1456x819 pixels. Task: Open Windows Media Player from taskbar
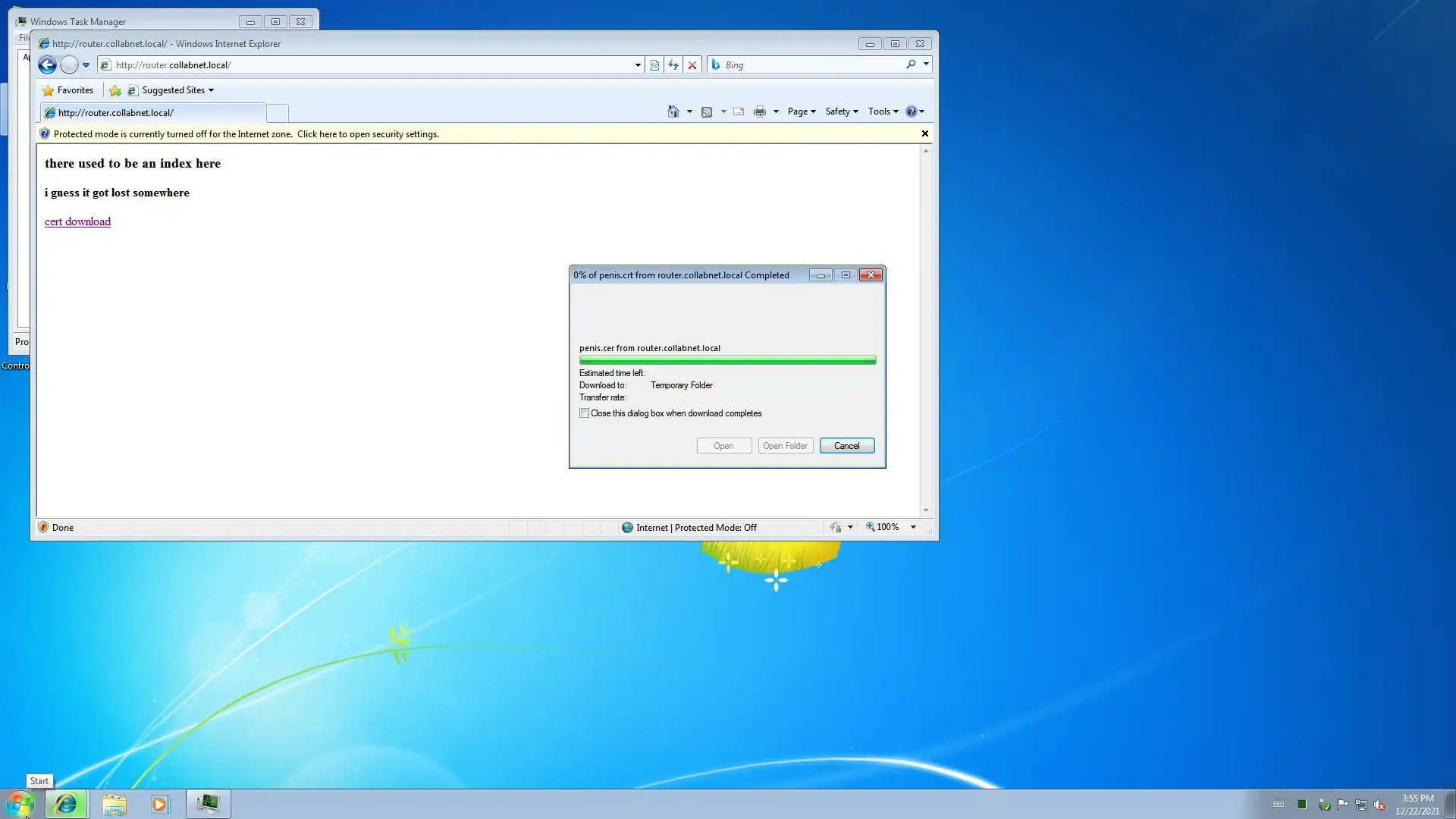click(159, 804)
